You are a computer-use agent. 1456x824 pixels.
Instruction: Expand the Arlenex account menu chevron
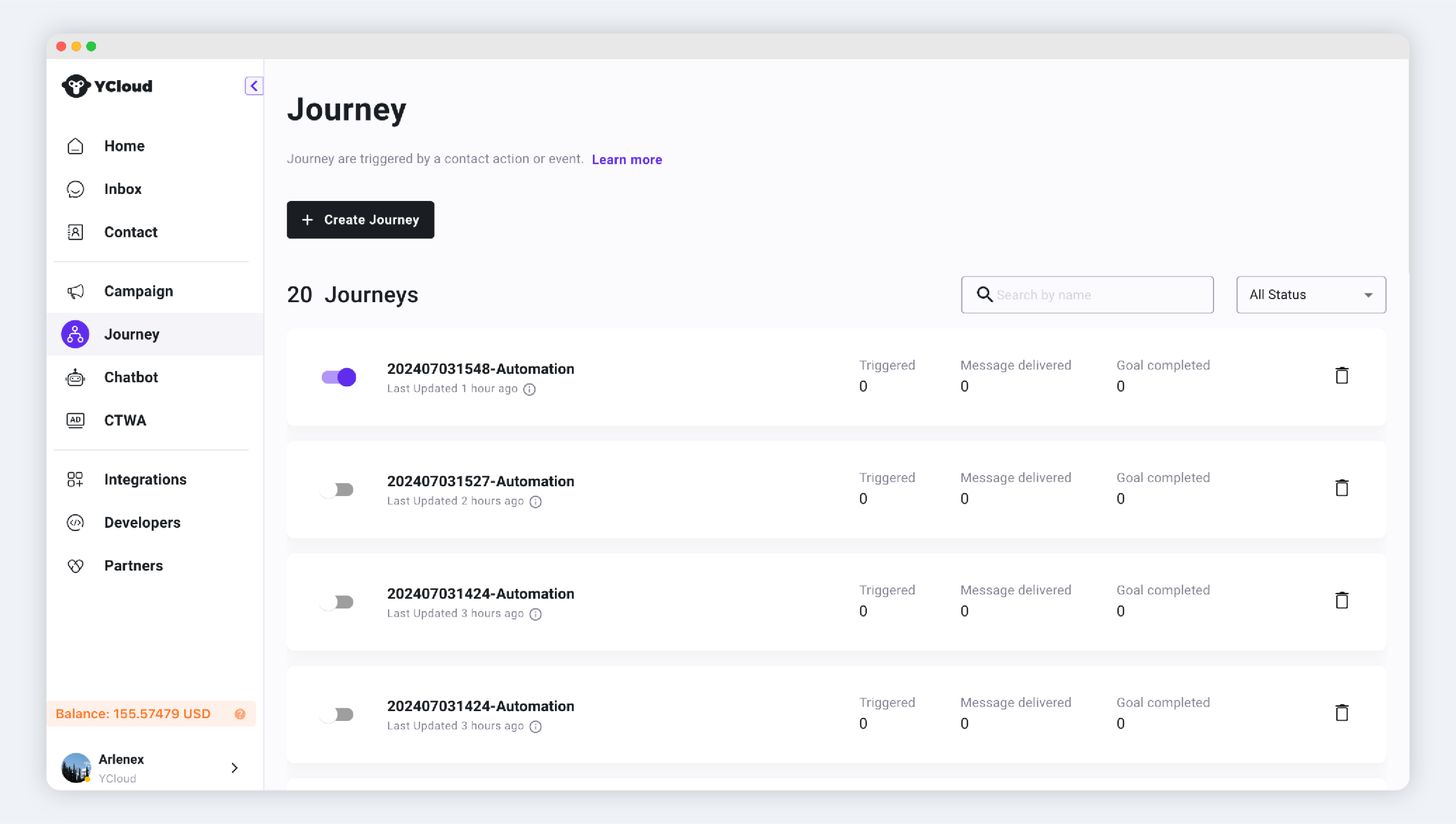[234, 767]
